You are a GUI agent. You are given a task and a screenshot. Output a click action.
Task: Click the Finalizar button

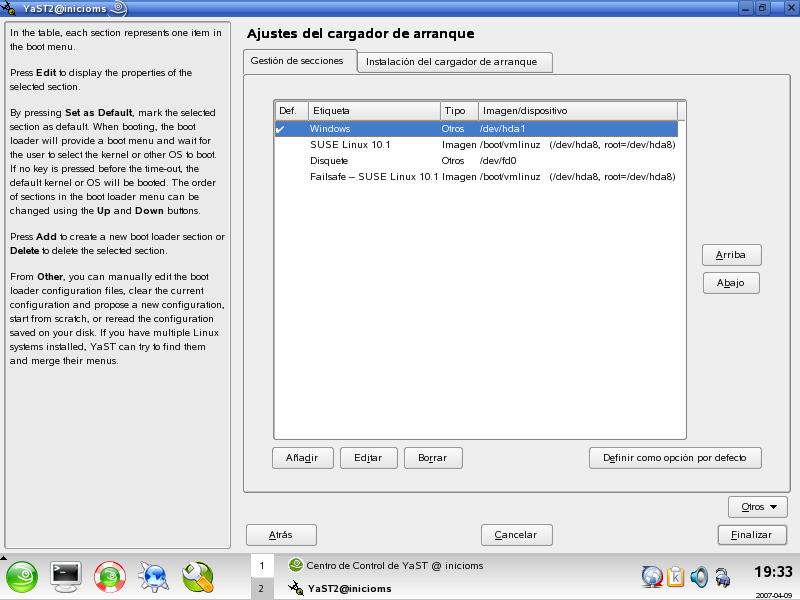point(751,535)
